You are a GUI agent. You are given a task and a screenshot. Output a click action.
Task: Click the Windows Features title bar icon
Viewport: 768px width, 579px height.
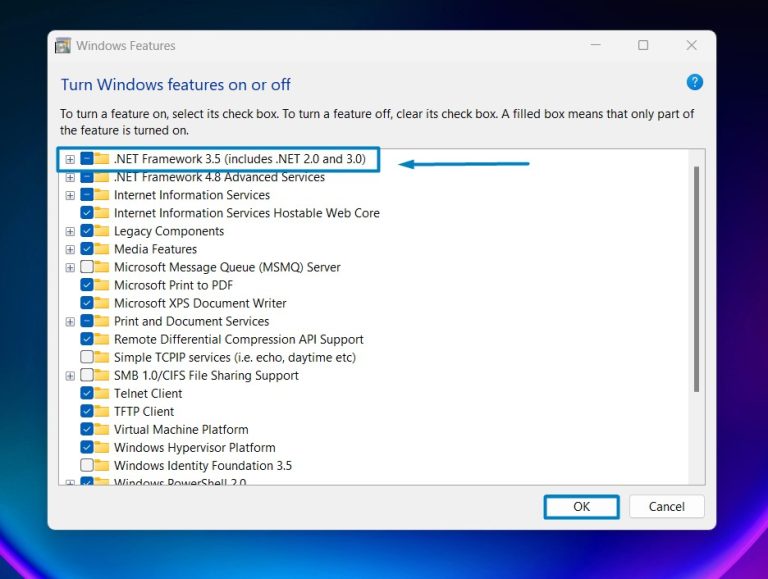click(63, 45)
